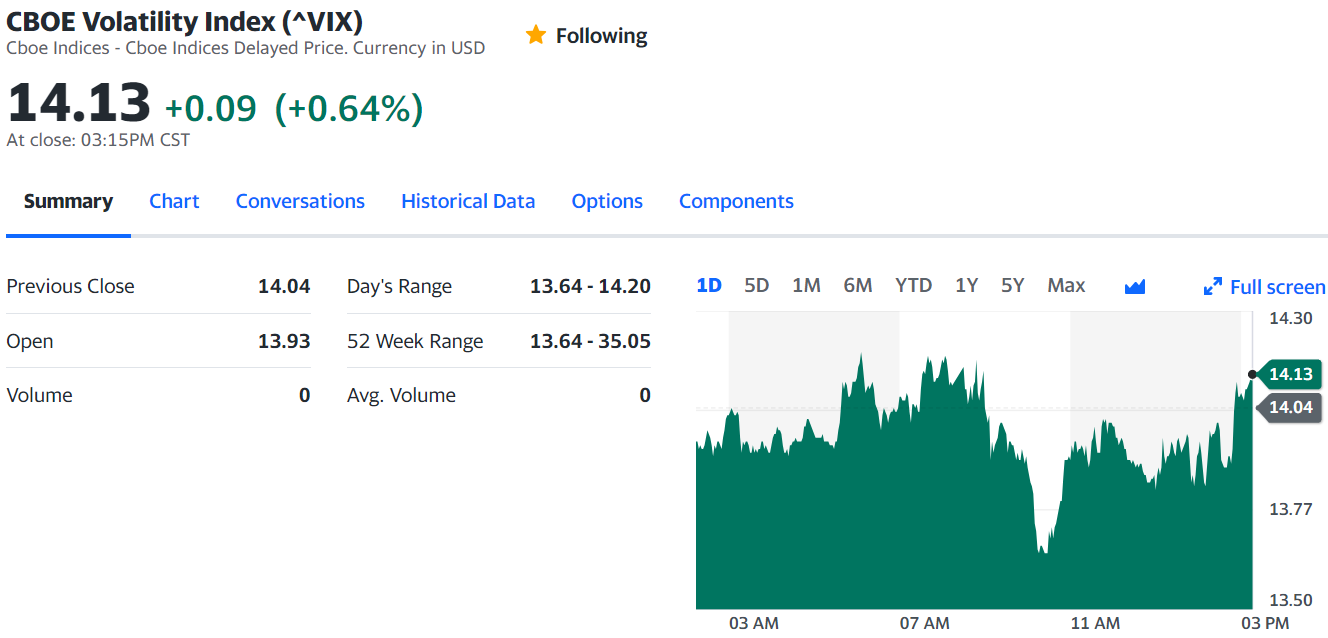
Task: Switch chart to 5D range
Action: point(757,285)
